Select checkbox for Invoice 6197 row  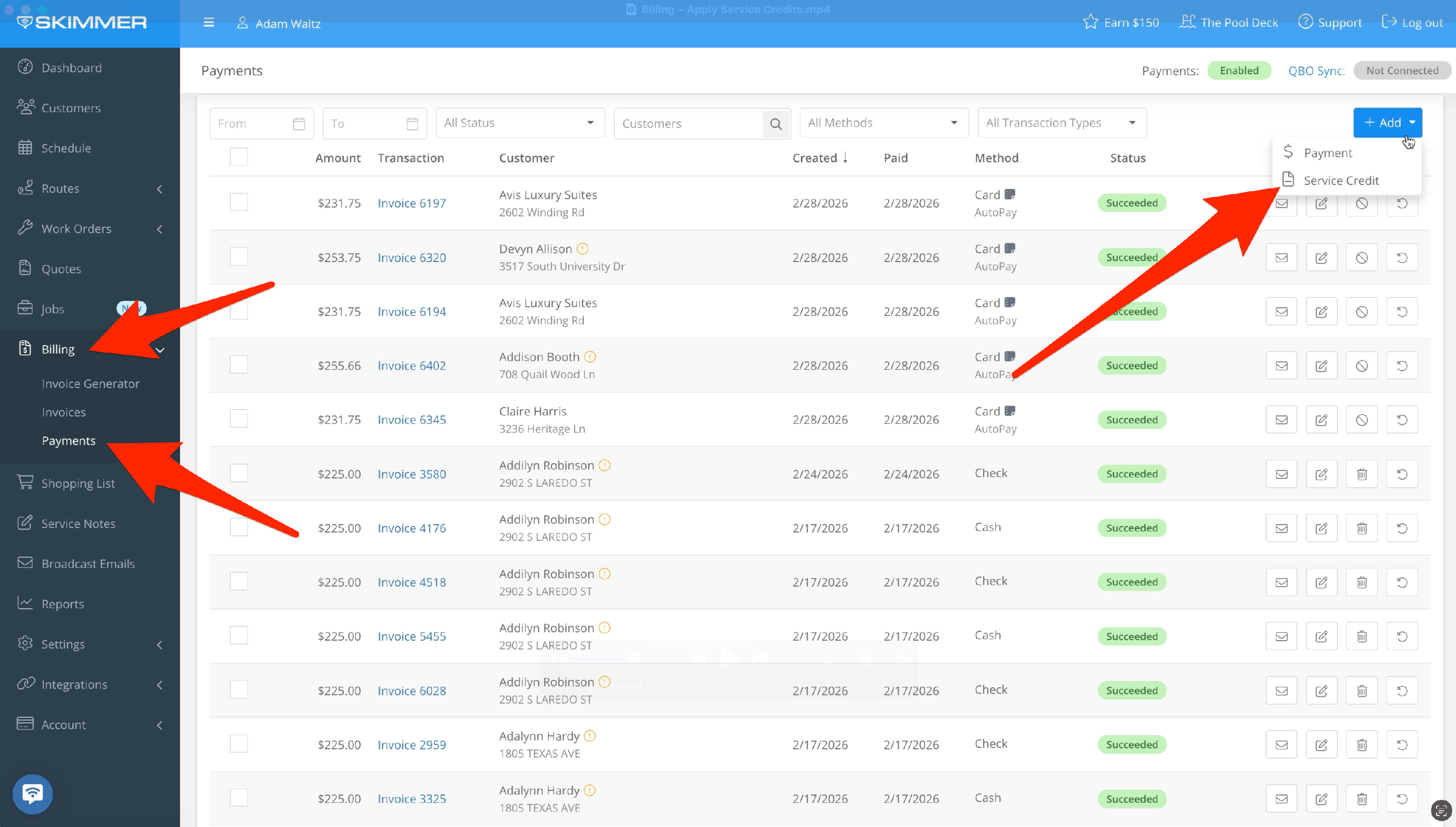tap(238, 202)
